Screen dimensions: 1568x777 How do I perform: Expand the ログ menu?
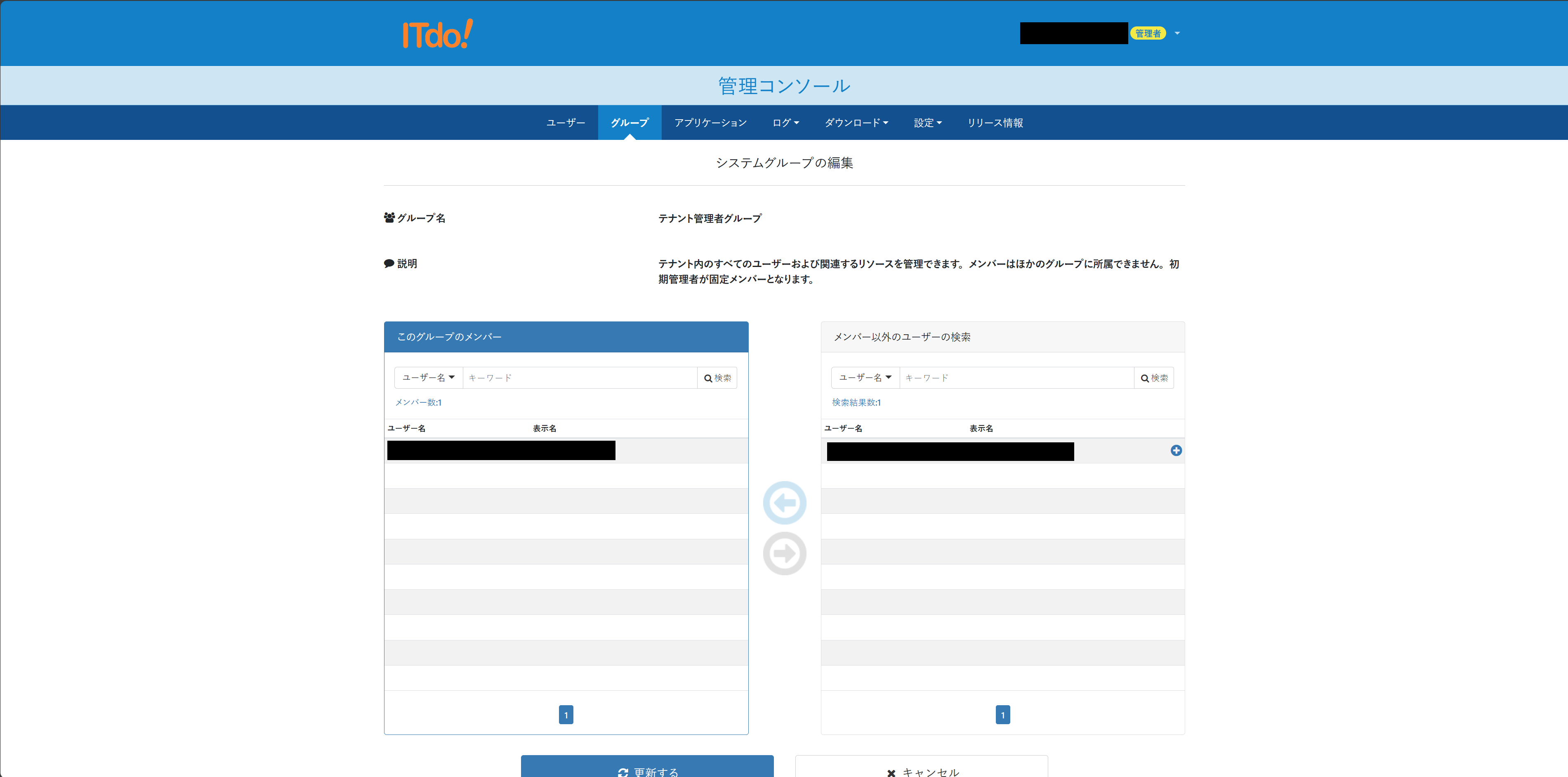point(785,123)
